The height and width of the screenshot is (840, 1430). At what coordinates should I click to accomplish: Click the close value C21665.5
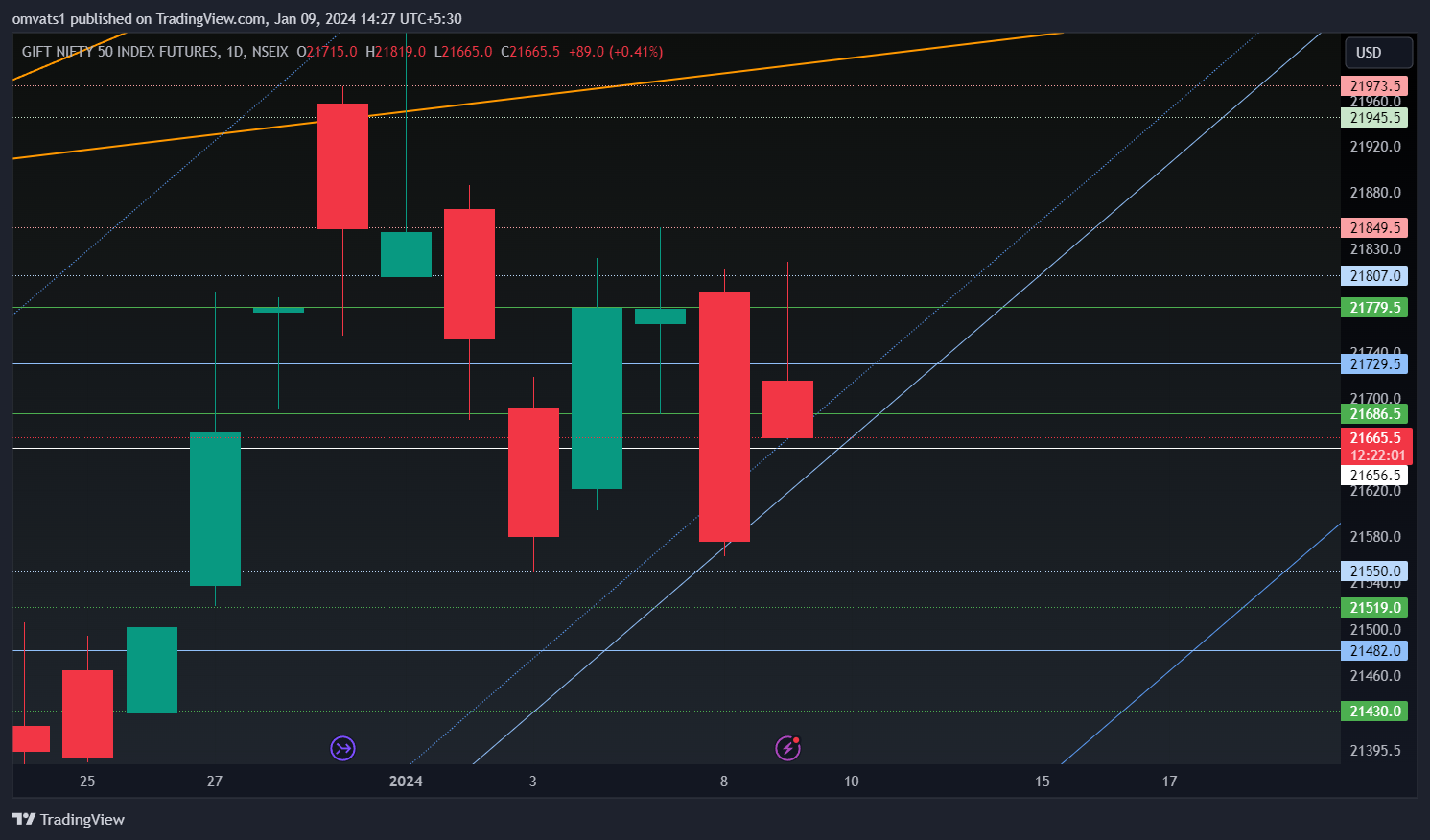point(530,52)
